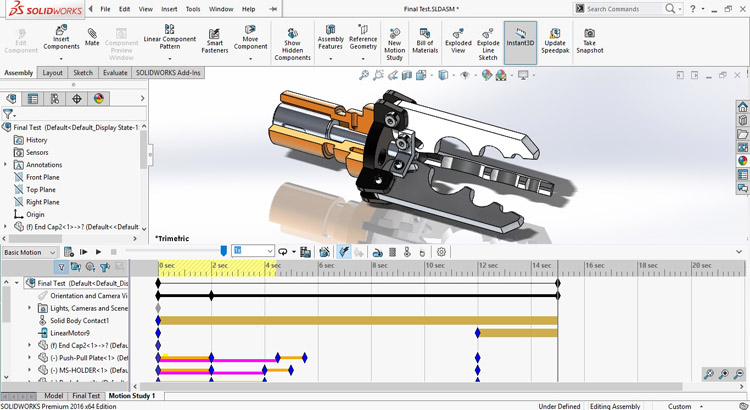This screenshot has height=410, width=750.
Task: Click Calculate motion study icon
Action: [x=68, y=252]
